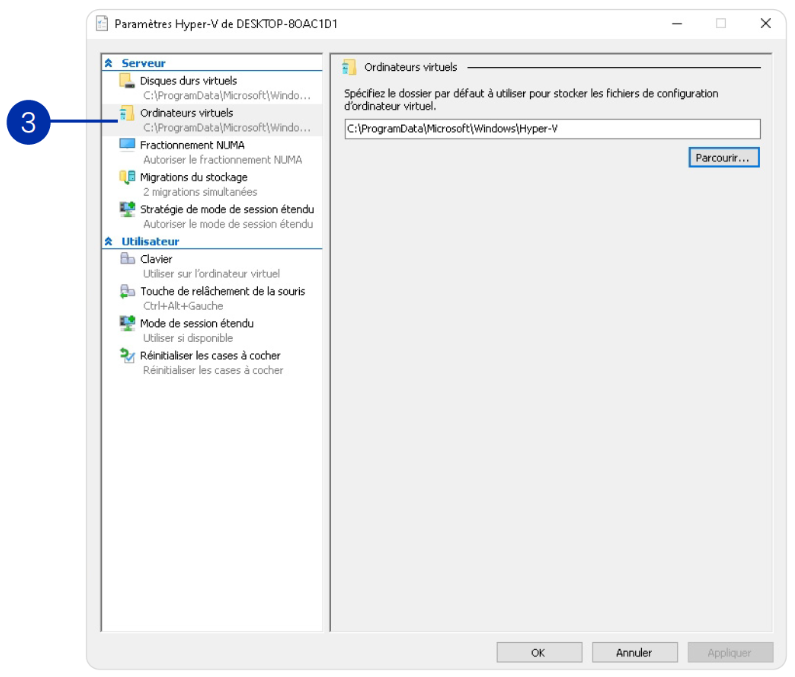Viewport: 795px width, 677px height.
Task: Click Stratégie de mode de session étendu icon
Action: point(127,209)
